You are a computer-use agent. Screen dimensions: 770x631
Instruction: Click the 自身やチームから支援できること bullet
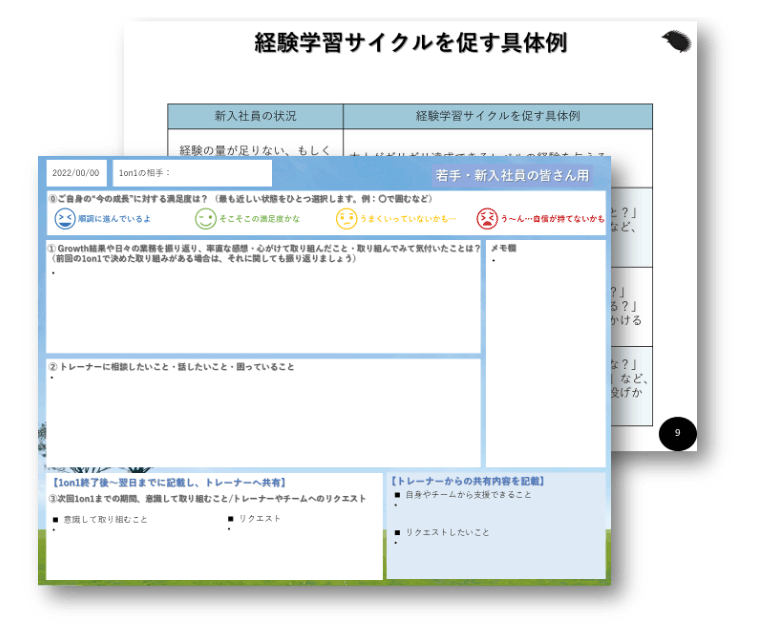click(463, 495)
